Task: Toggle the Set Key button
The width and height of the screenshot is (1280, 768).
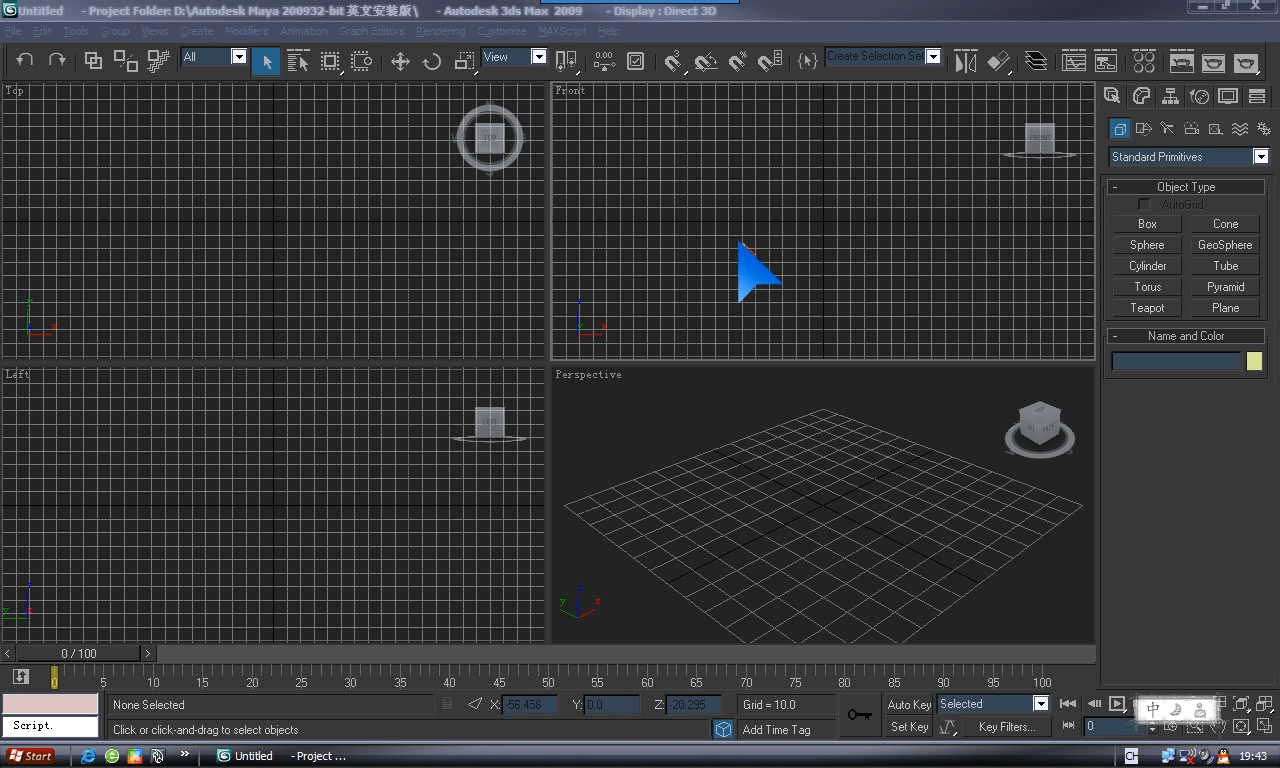Action: [x=909, y=727]
